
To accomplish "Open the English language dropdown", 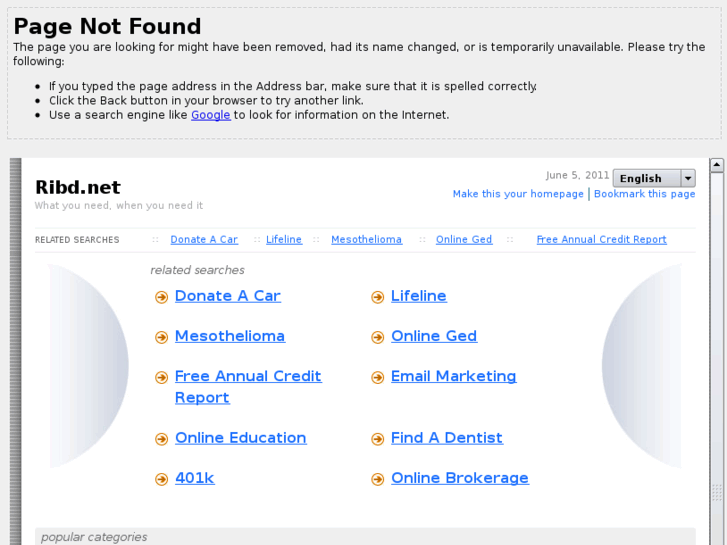I will pyautogui.click(x=654, y=178).
